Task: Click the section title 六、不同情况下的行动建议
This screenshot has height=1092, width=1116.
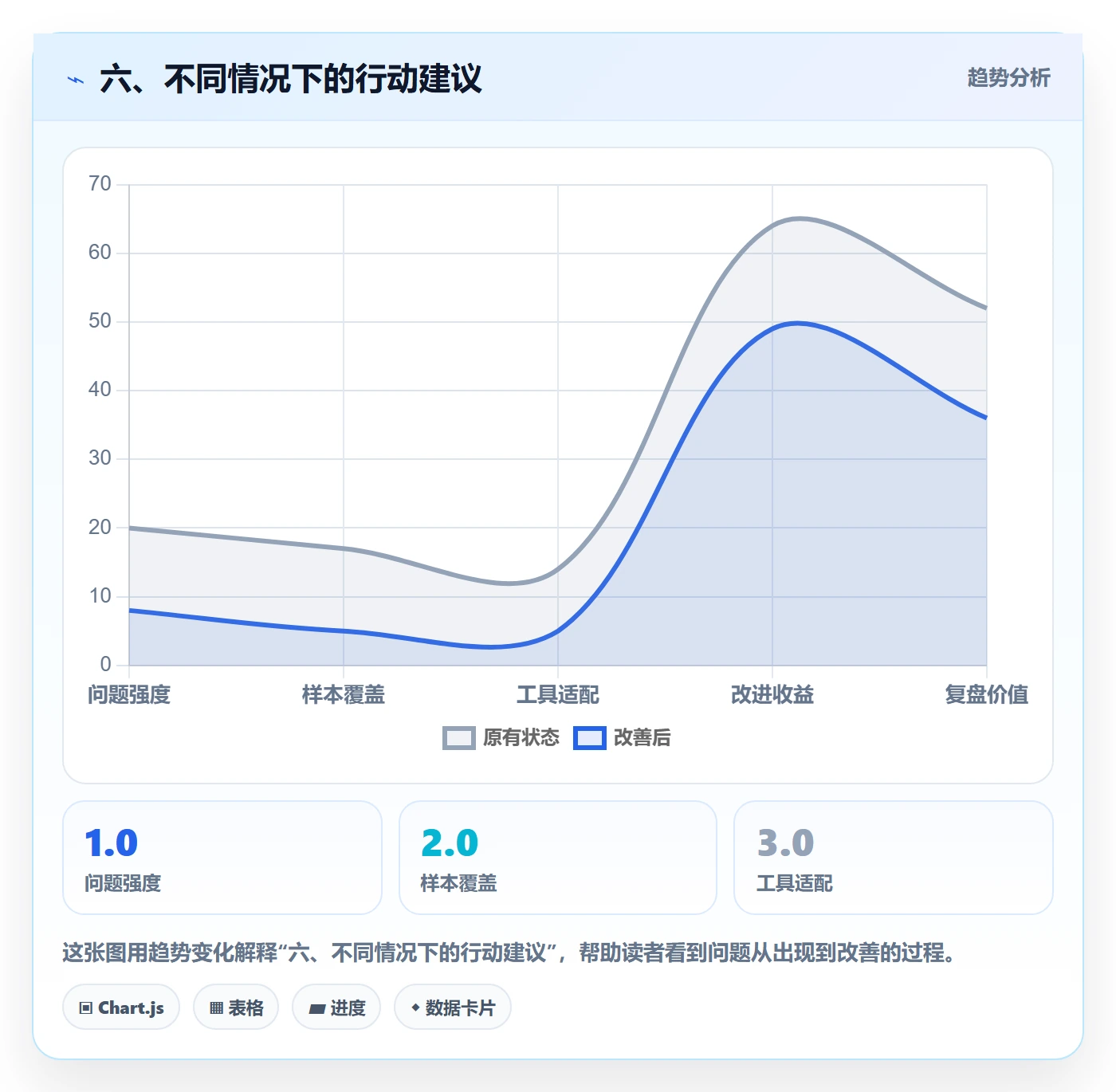Action: tap(291, 79)
